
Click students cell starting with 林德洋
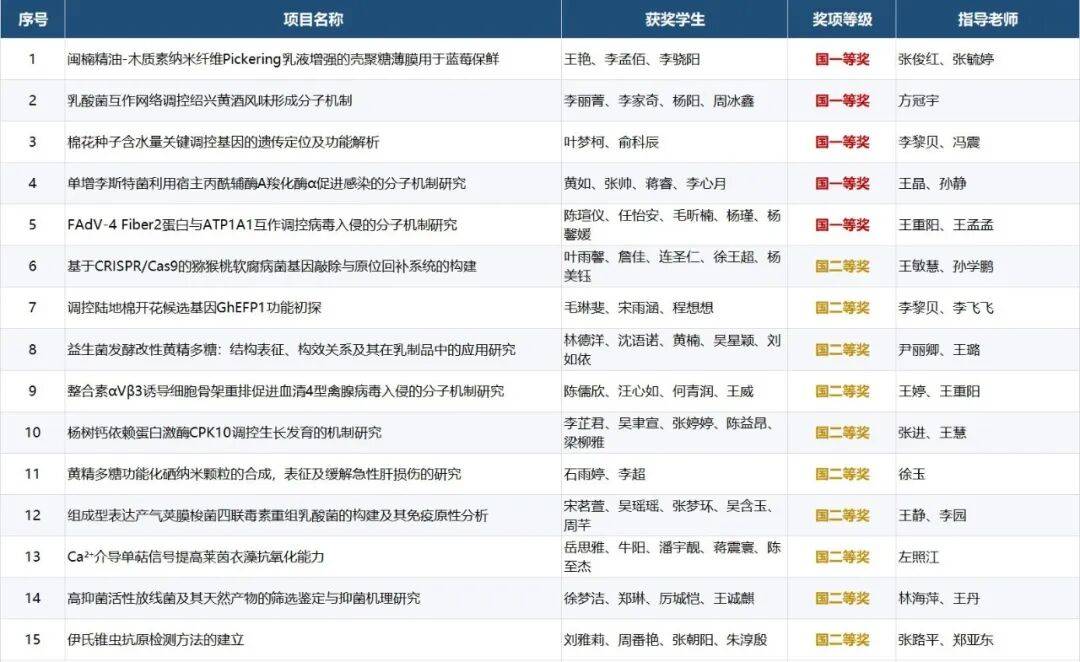(x=672, y=349)
